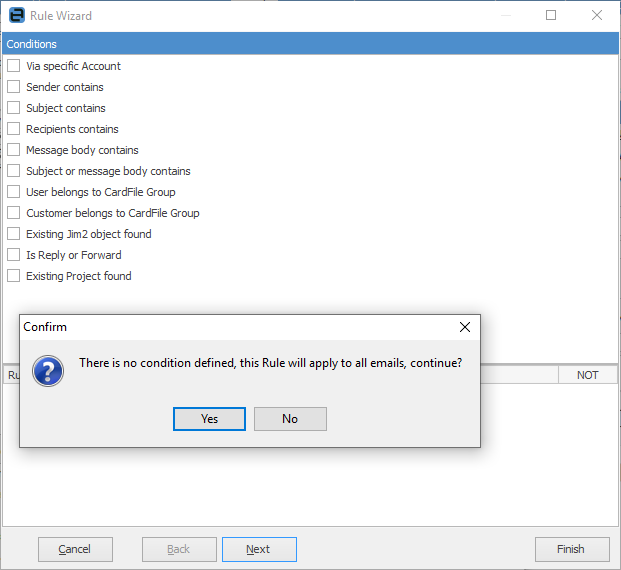Click the Cancel button in Rule Wizard
Viewport: 621px width, 570px height.
tap(75, 549)
